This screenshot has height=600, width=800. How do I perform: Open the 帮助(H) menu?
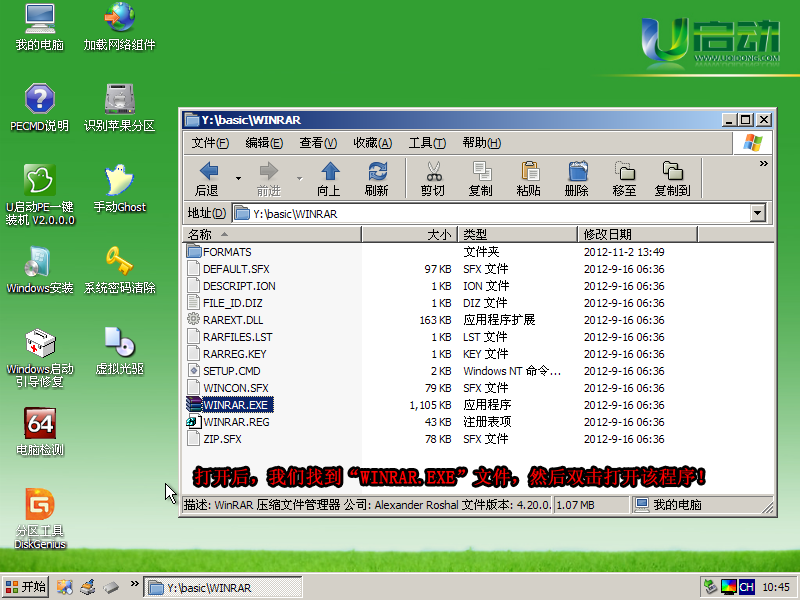click(x=482, y=143)
